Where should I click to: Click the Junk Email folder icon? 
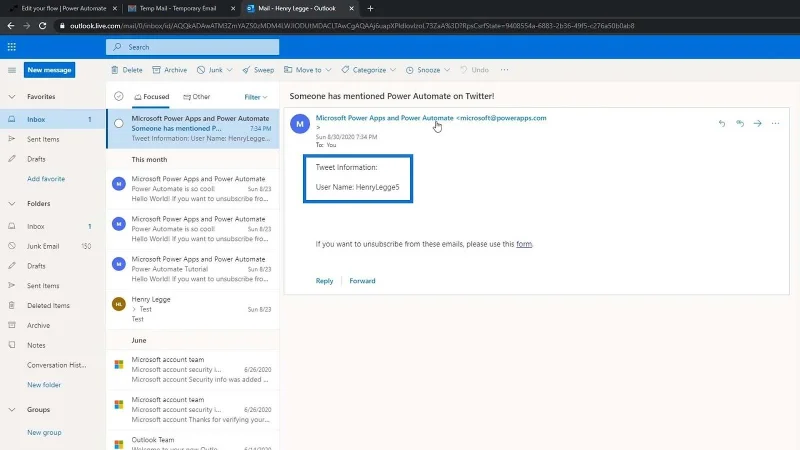(x=12, y=246)
